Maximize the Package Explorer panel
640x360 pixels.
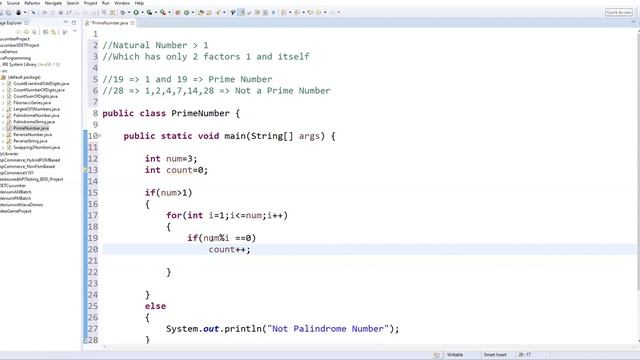pos(74,22)
